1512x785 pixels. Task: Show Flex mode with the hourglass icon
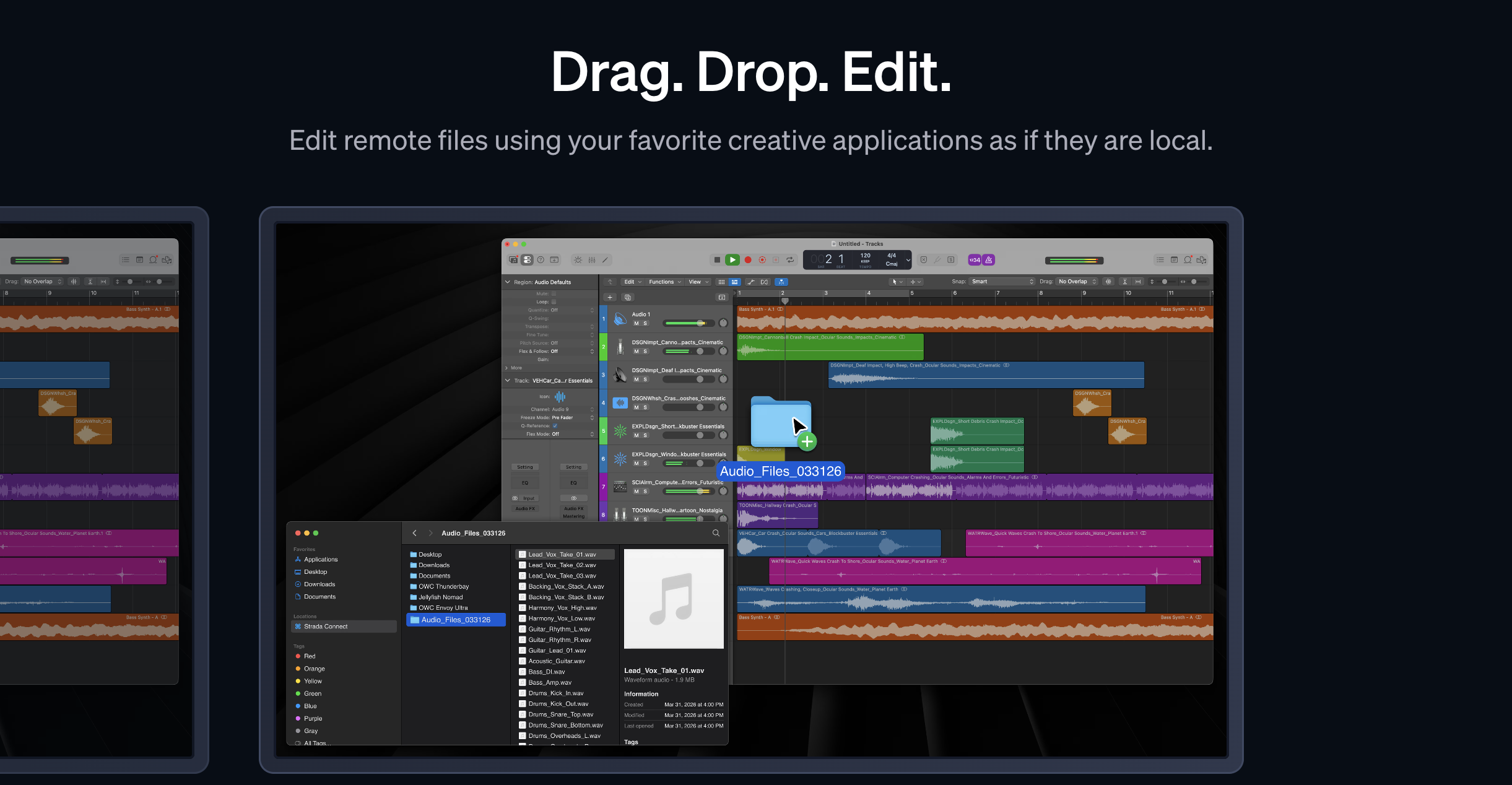[764, 282]
